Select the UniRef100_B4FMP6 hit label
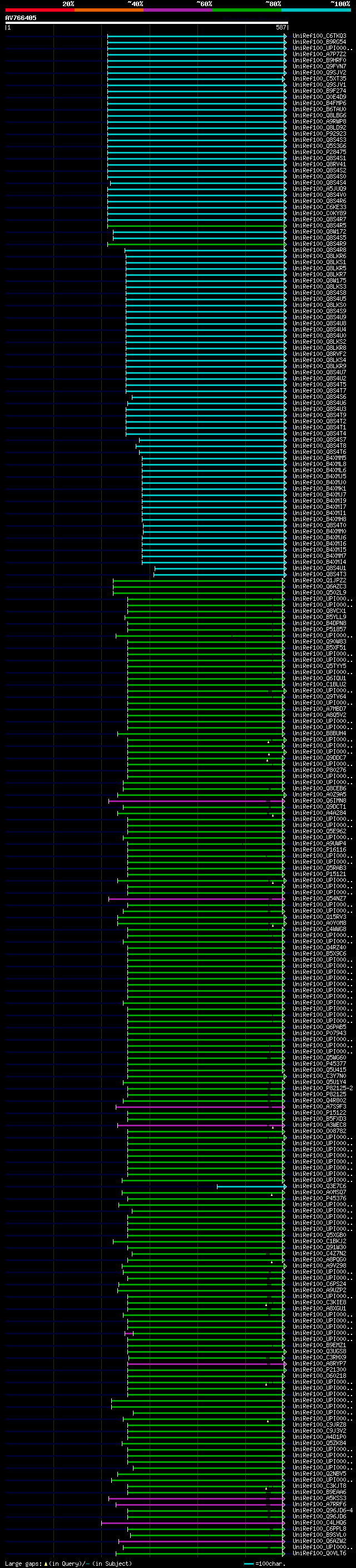This screenshot has width=356, height=1568. 319,103
